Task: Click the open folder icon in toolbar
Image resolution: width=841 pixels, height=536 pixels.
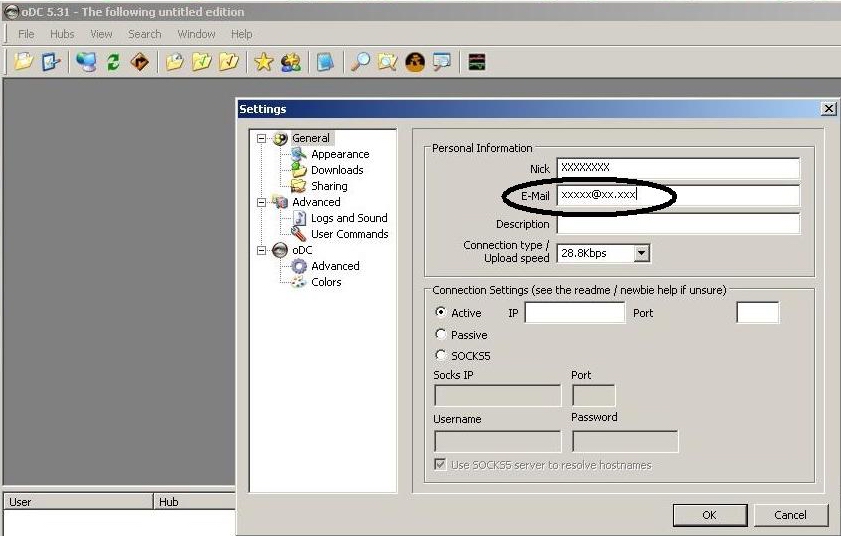Action: pos(23,62)
